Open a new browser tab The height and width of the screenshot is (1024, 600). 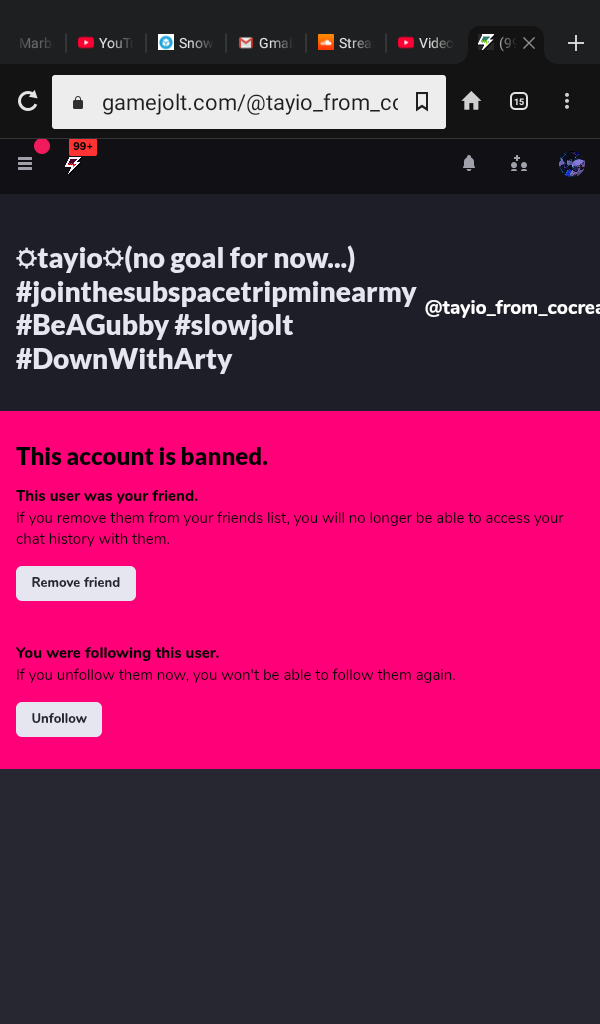(x=575, y=43)
